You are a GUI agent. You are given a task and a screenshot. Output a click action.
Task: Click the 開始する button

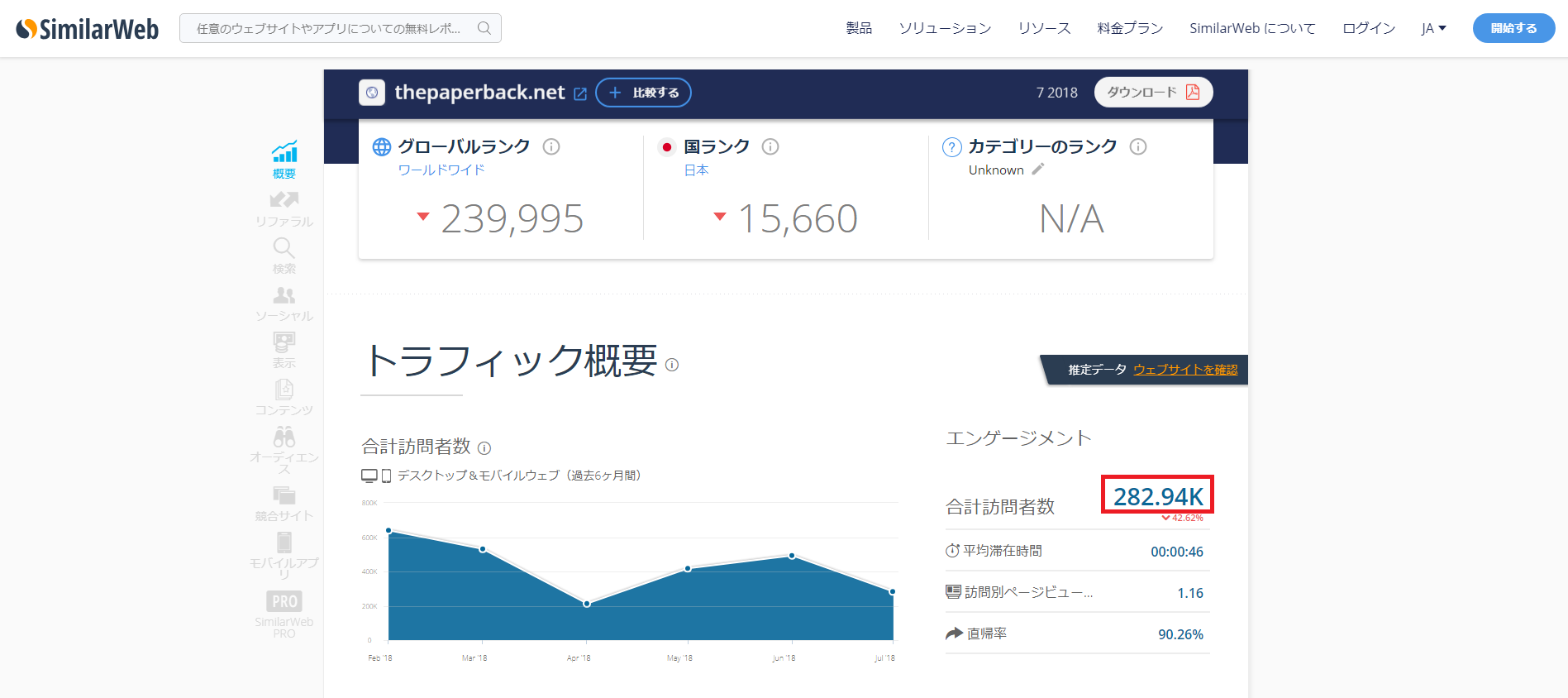tap(1513, 28)
